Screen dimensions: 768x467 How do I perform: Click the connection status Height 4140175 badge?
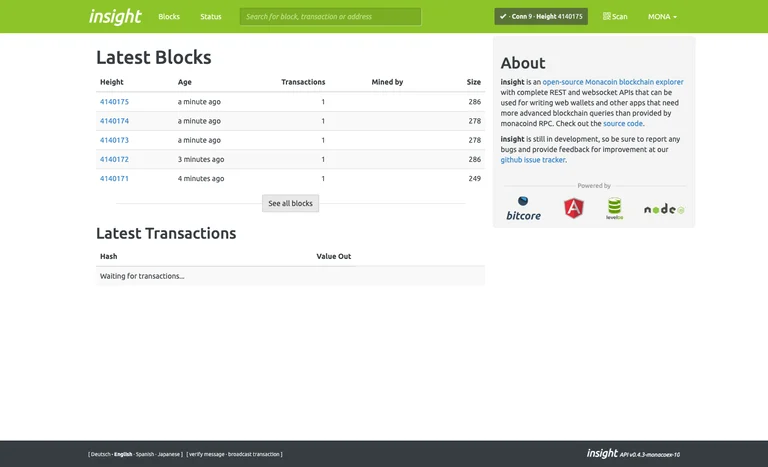coord(541,17)
